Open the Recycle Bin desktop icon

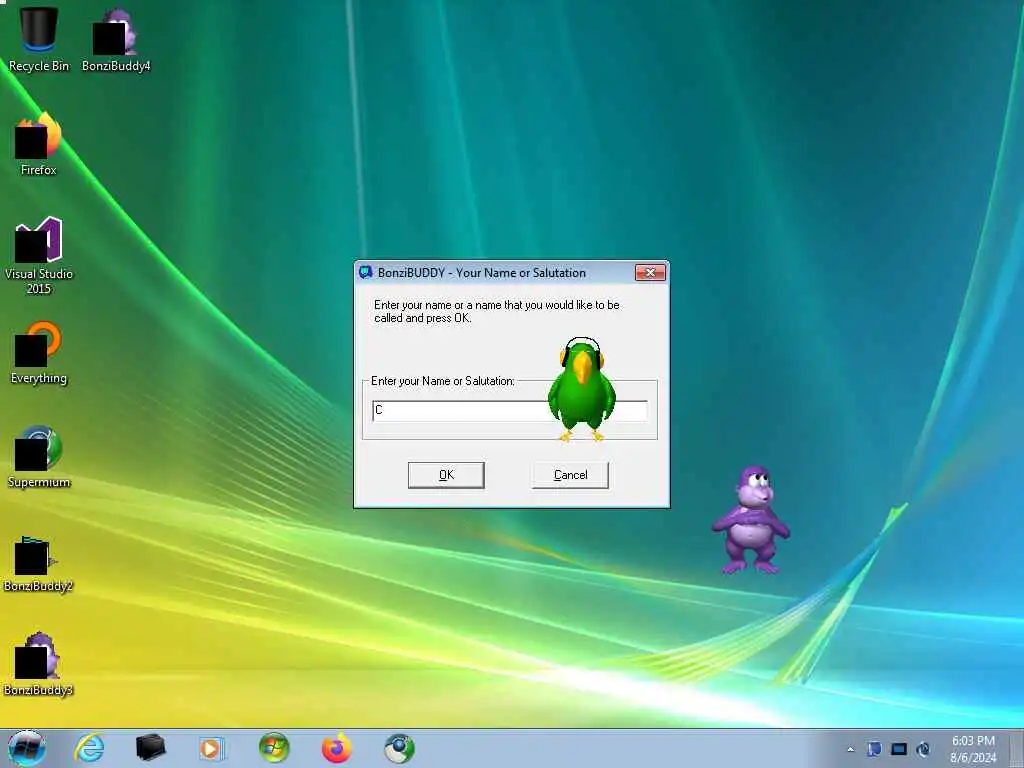[x=39, y=38]
